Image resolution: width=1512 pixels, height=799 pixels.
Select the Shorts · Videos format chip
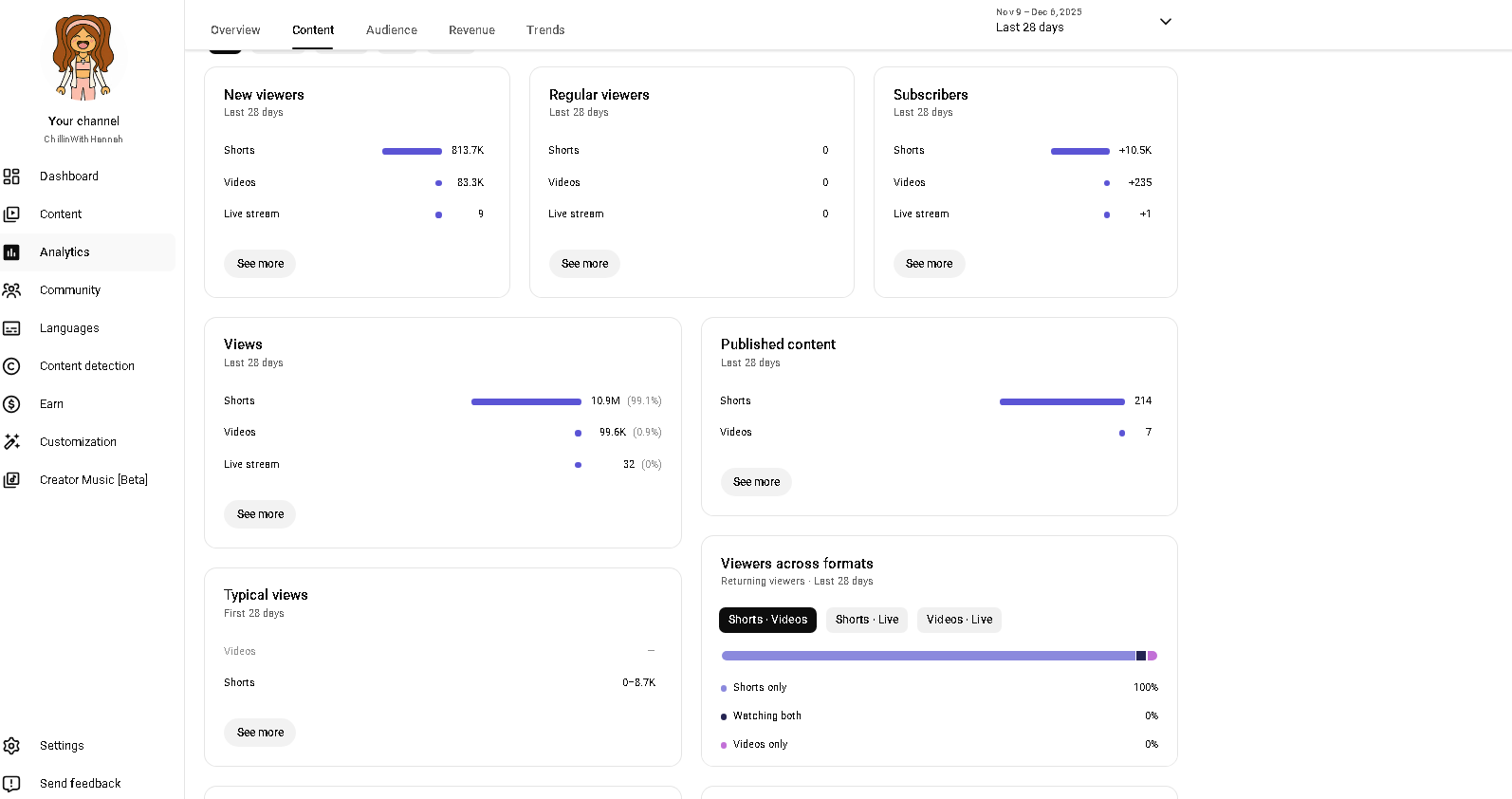[767, 620]
